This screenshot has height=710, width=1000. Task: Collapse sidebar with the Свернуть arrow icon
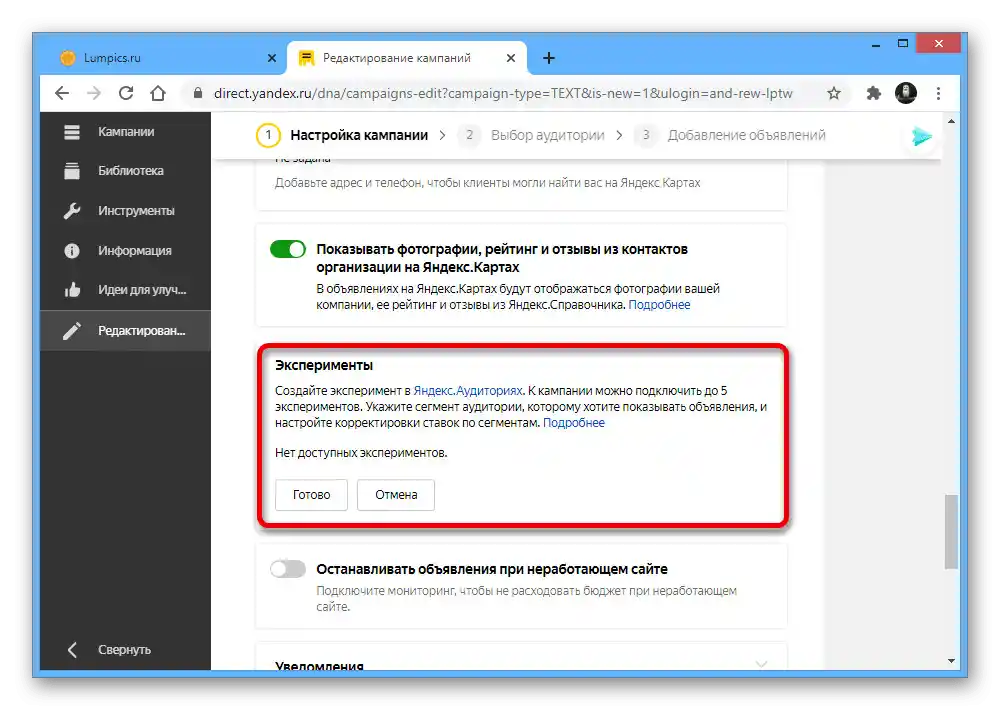(x=72, y=650)
